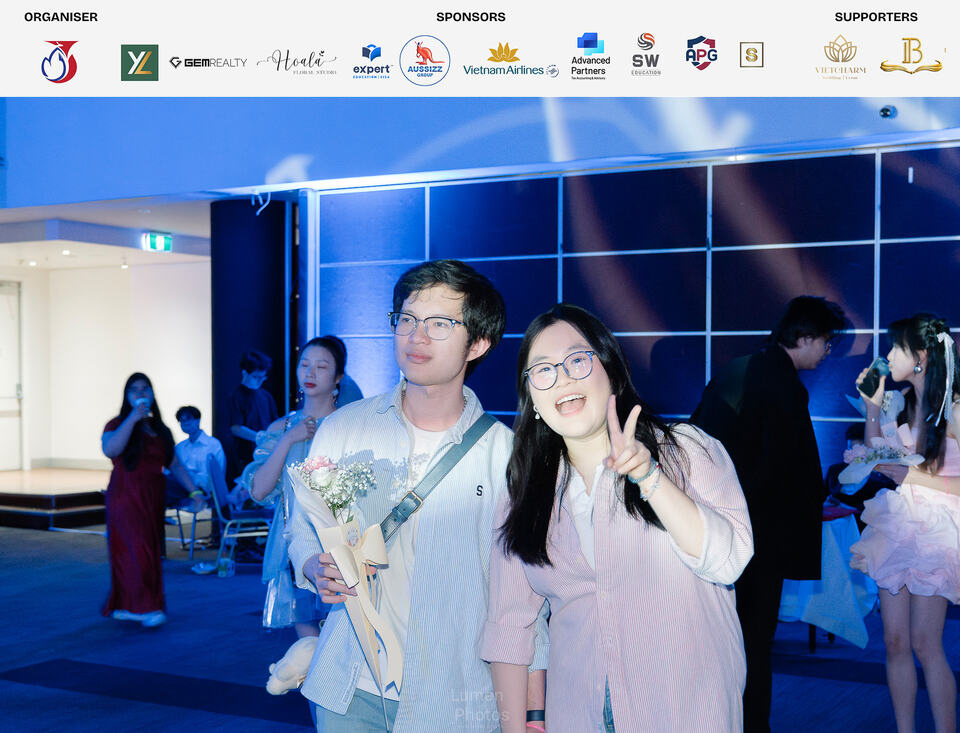Screen dimensions: 960x733
Task: Click the Aussizz Group kangaroo logo
Action: (x=425, y=61)
